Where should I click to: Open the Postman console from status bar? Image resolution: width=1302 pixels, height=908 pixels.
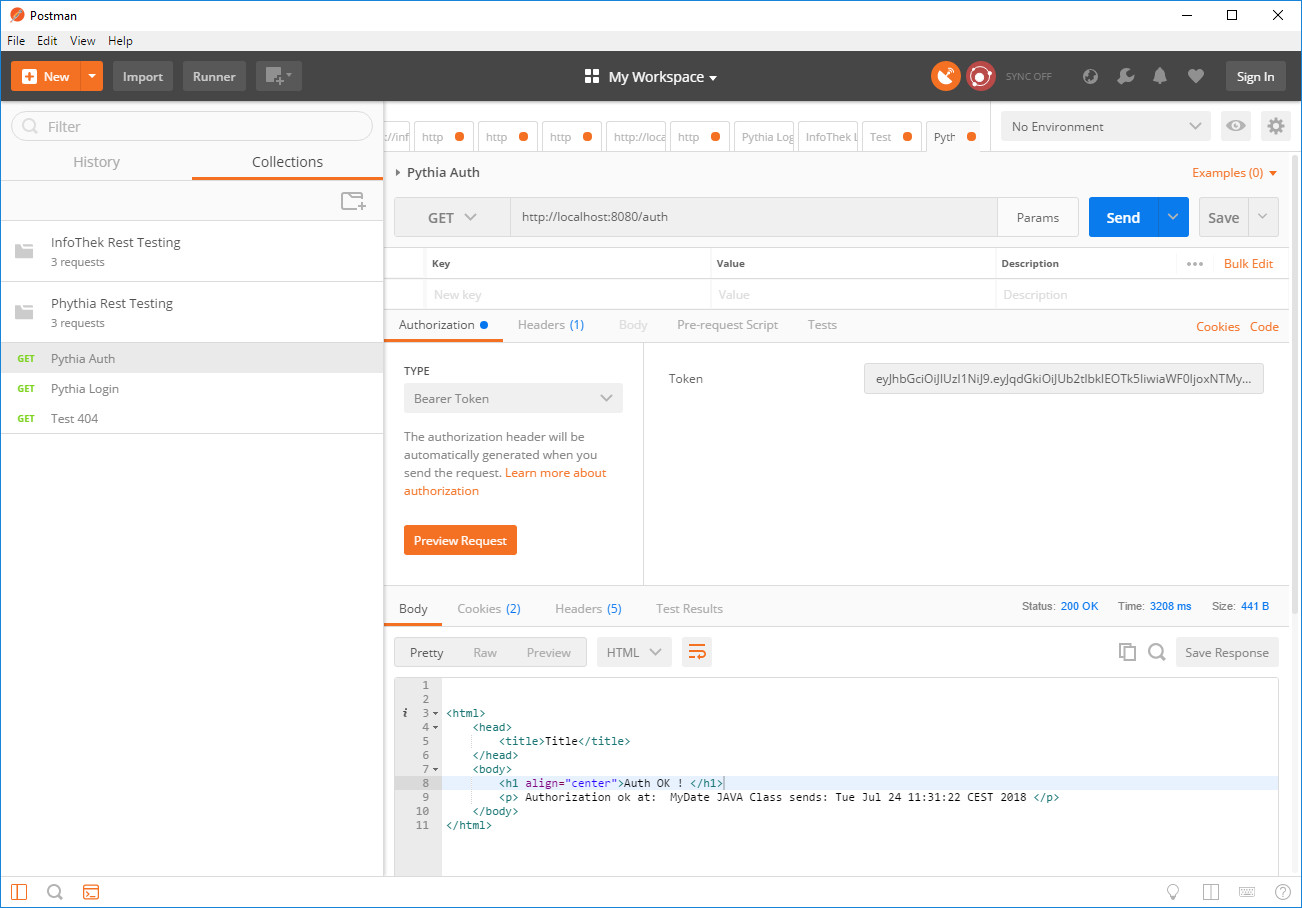(x=90, y=892)
